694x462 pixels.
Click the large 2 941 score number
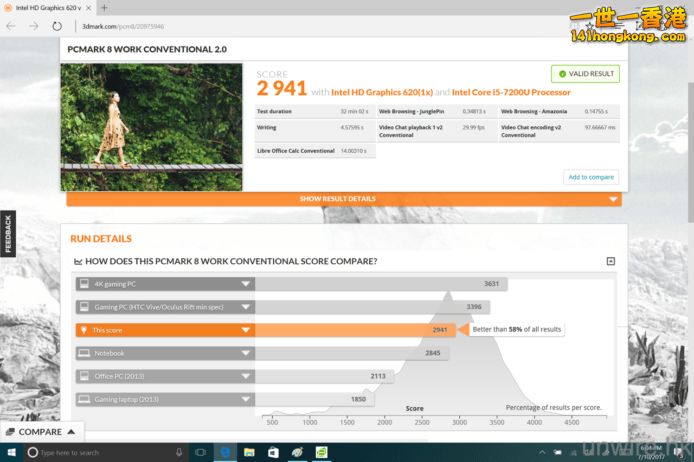(x=281, y=89)
